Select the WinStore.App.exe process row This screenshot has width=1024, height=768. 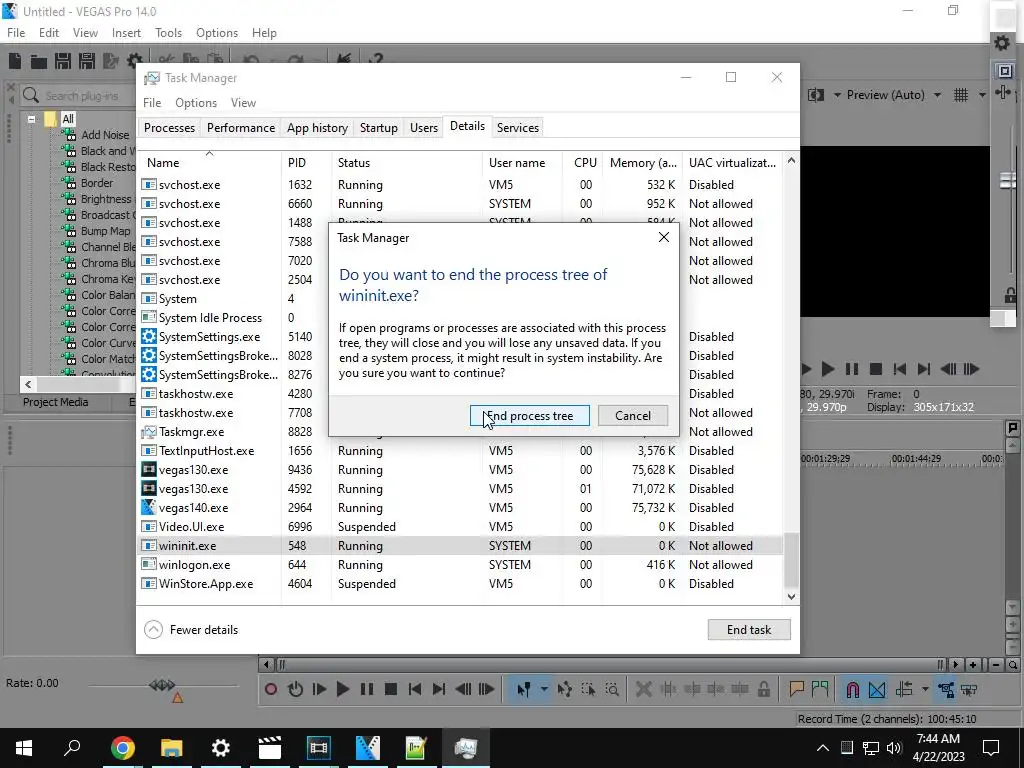coord(460,584)
